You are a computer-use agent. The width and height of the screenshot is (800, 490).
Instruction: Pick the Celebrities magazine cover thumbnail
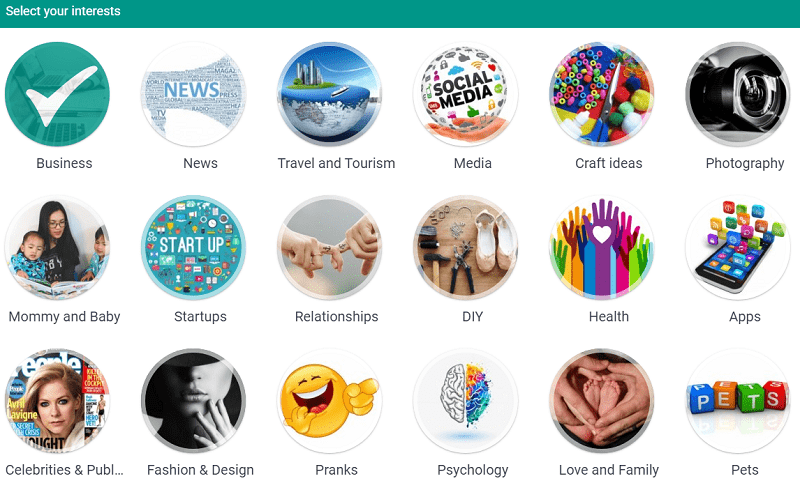click(x=57, y=401)
